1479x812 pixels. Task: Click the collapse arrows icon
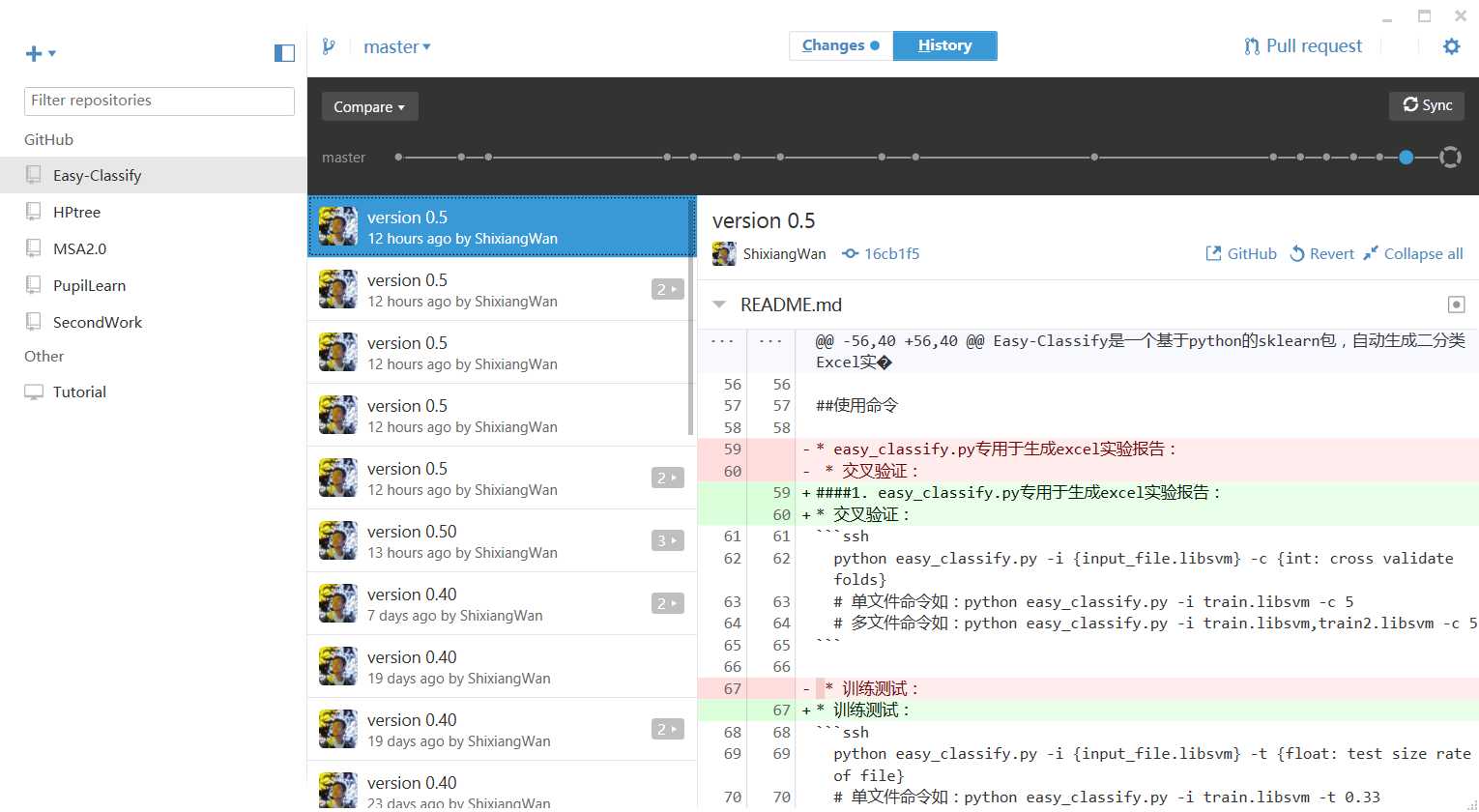[1371, 253]
